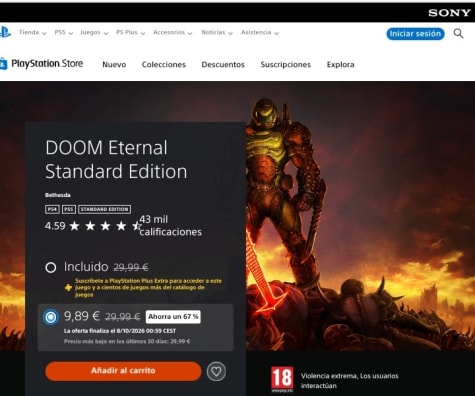Open the search magnifier icon

coord(458,33)
